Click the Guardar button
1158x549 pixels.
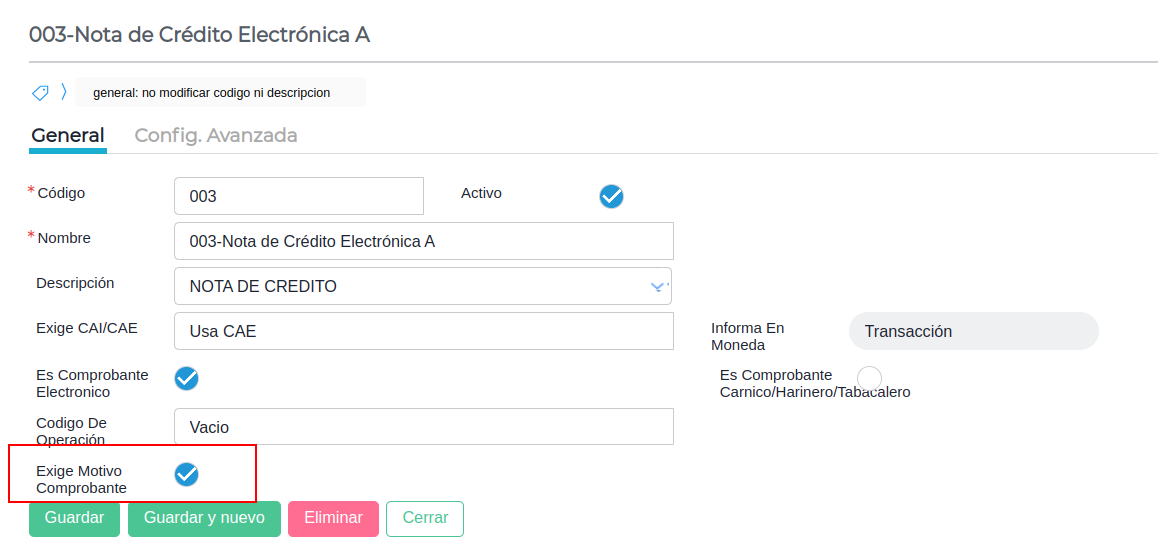pos(75,518)
